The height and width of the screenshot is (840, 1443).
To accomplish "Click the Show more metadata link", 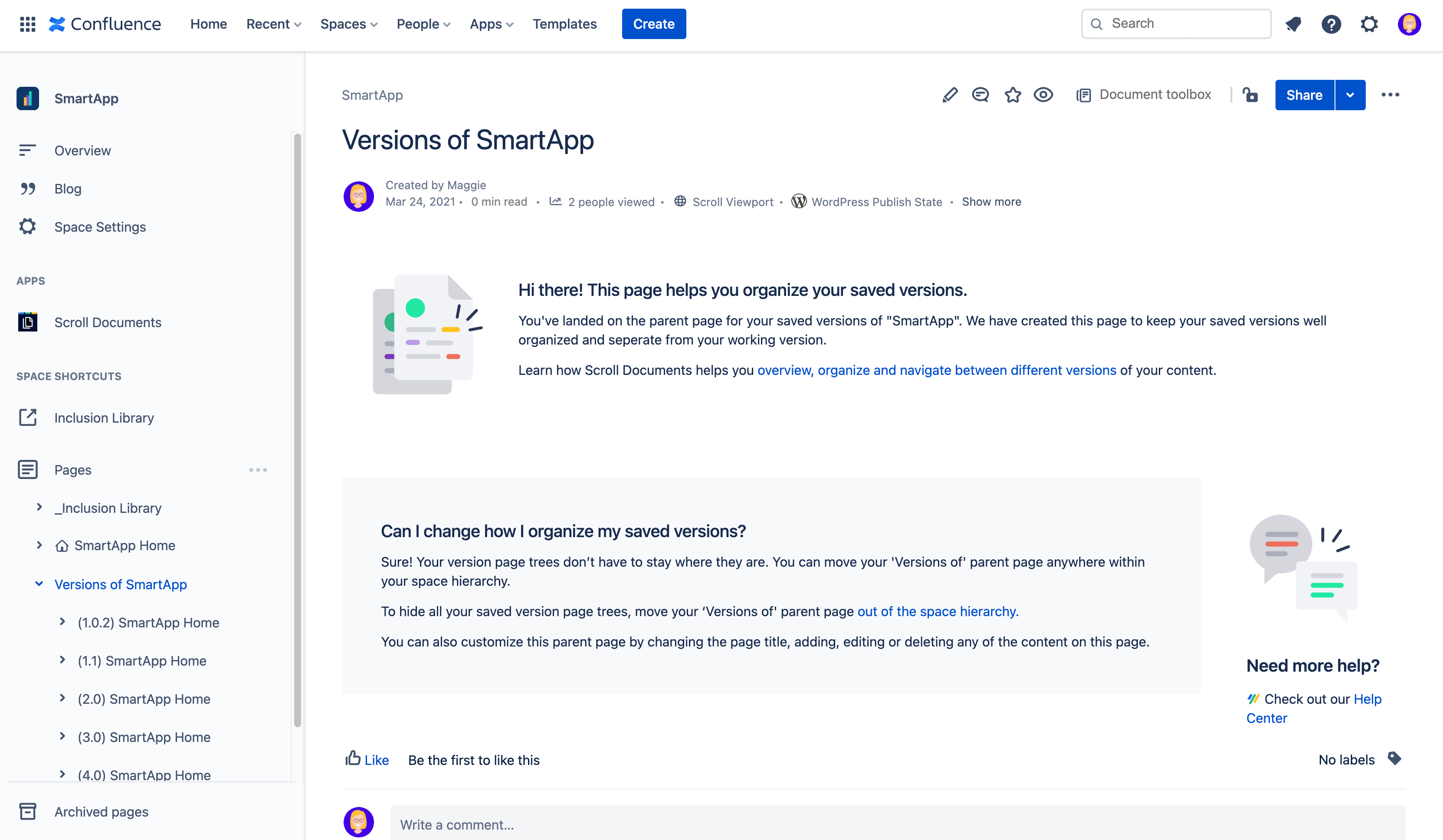I will click(x=991, y=202).
